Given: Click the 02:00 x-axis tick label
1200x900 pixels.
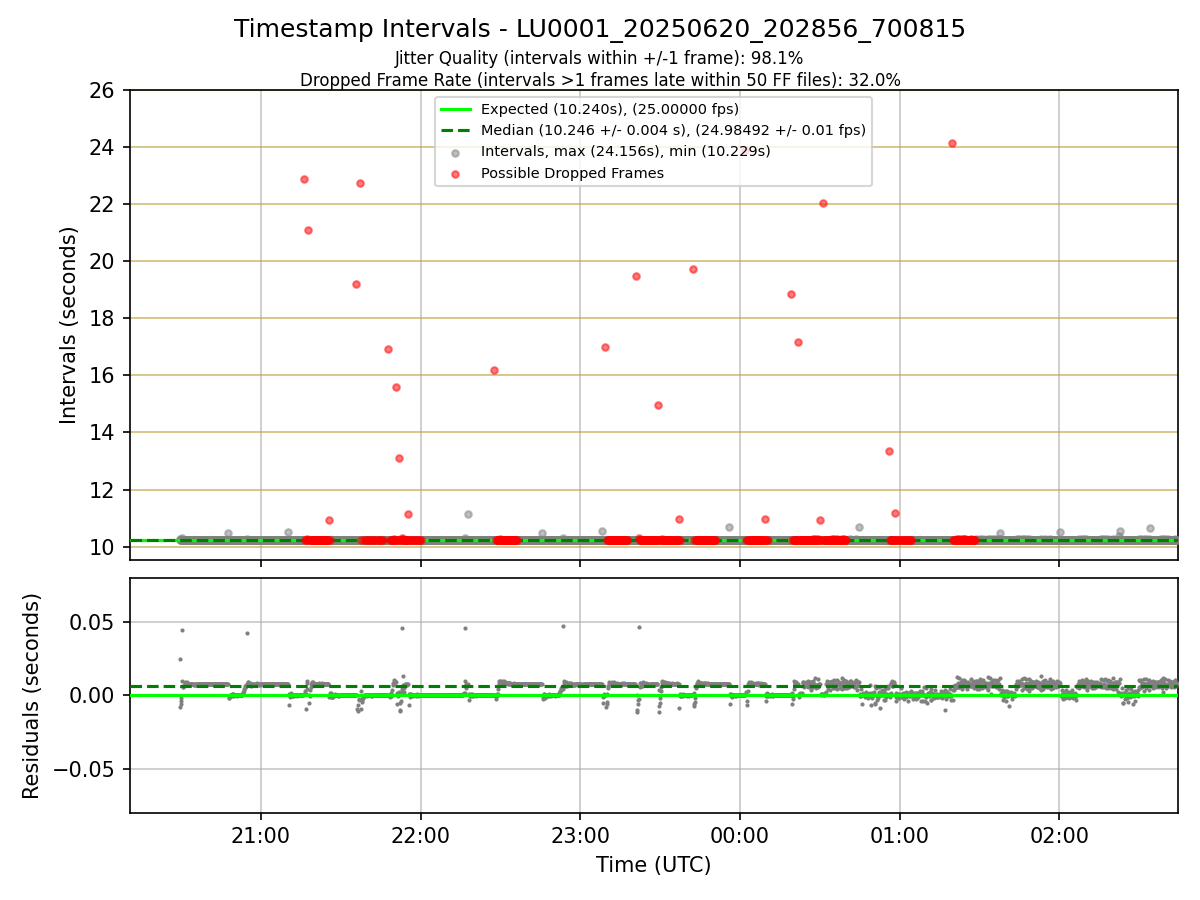Looking at the screenshot, I should tap(1059, 836).
